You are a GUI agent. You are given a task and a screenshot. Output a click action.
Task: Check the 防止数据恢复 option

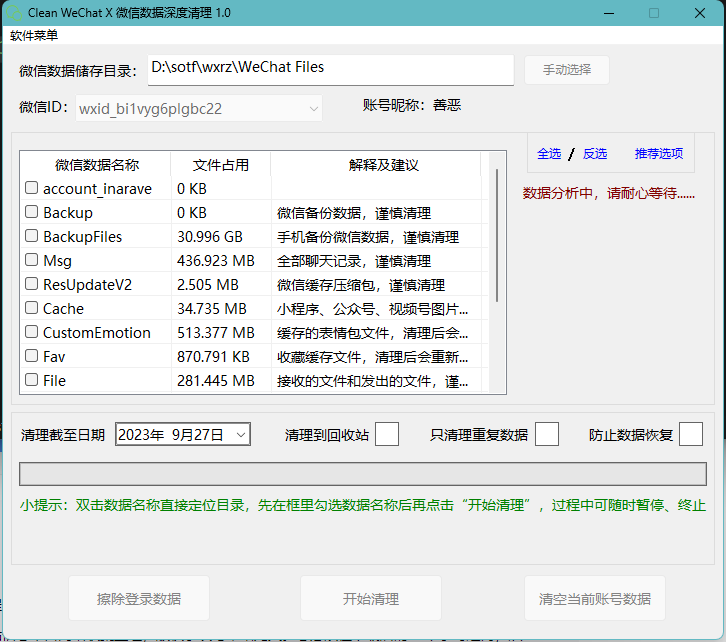click(691, 434)
